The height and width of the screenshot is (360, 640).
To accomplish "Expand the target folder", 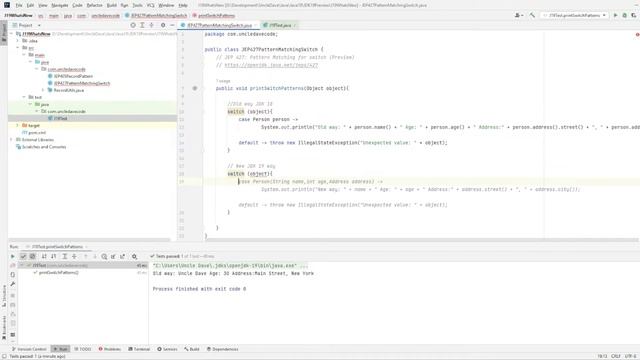I will [18, 125].
